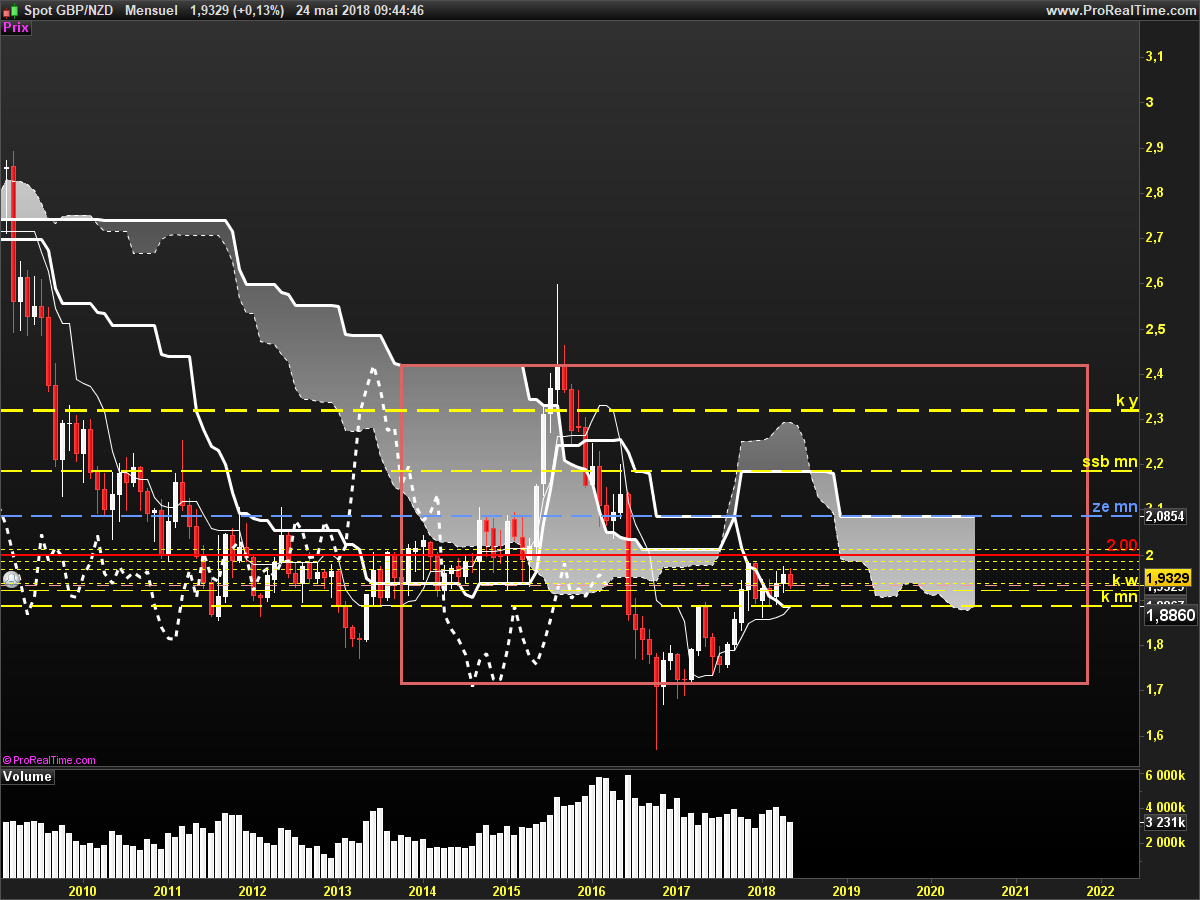This screenshot has height=900, width=1200.
Task: Click the 2022 year on time axis
Action: (x=1101, y=890)
